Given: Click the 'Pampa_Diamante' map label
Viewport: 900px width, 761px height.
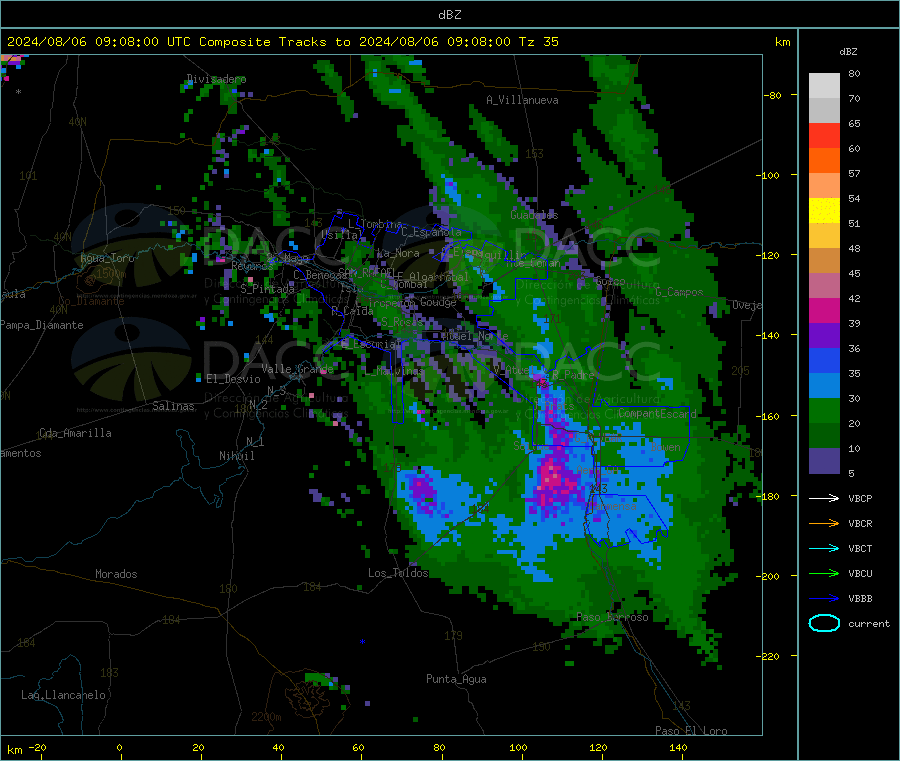Looking at the screenshot, I should click(41, 325).
